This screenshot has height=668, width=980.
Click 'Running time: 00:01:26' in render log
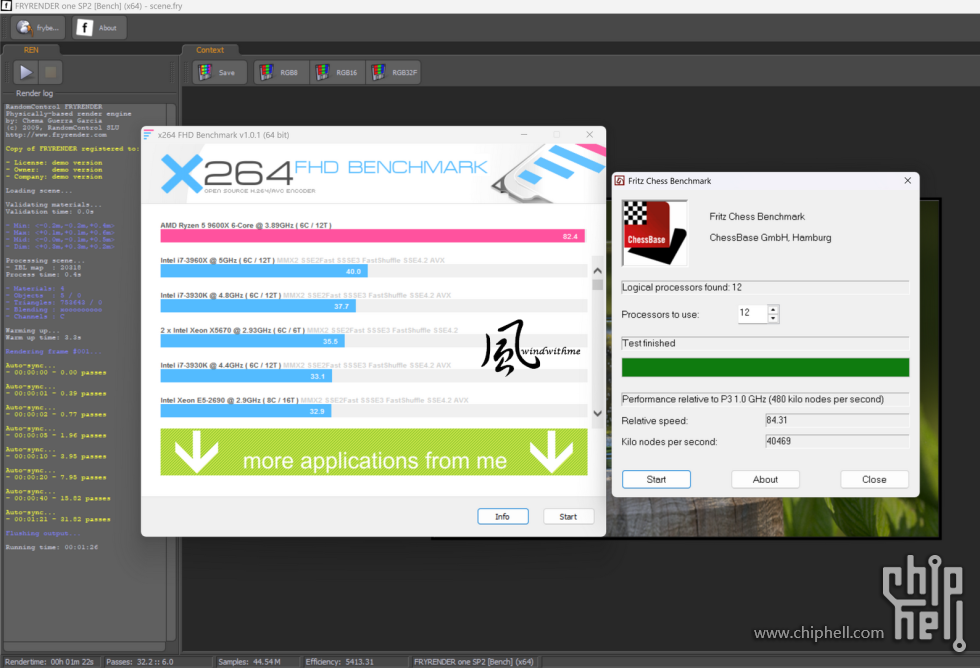coord(52,547)
